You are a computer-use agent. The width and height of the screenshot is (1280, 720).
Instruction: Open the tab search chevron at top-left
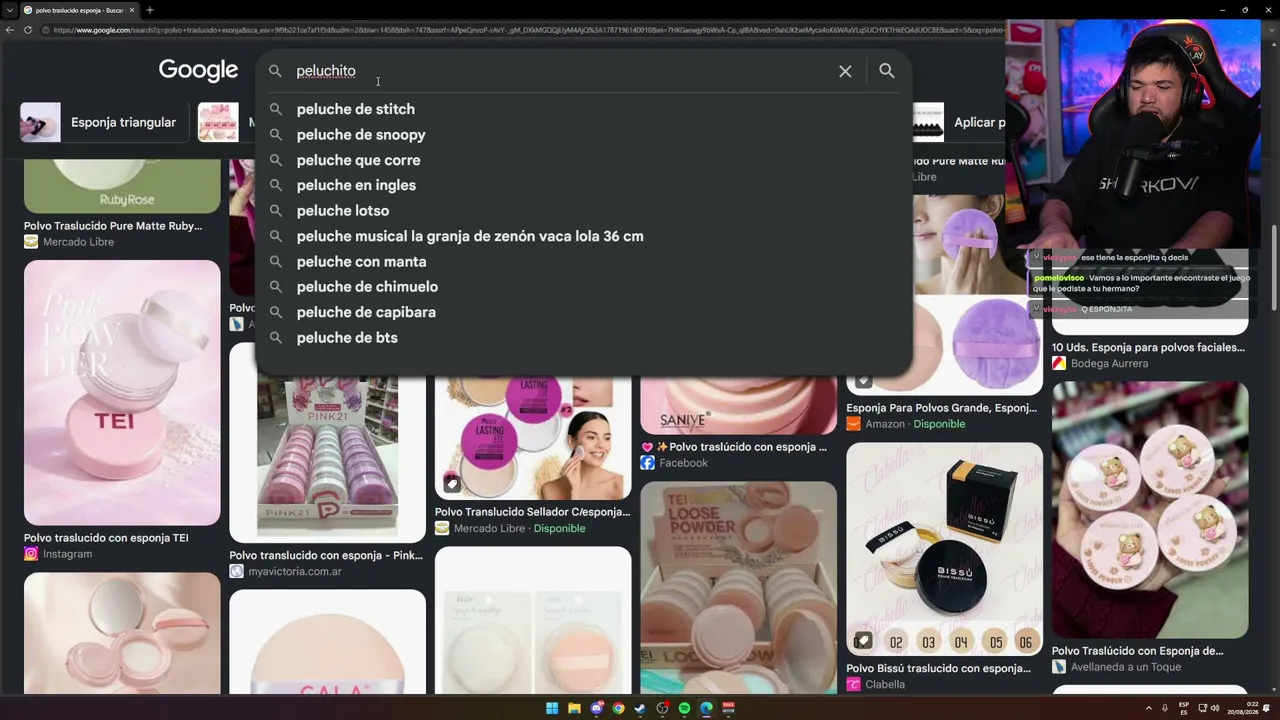(x=10, y=10)
